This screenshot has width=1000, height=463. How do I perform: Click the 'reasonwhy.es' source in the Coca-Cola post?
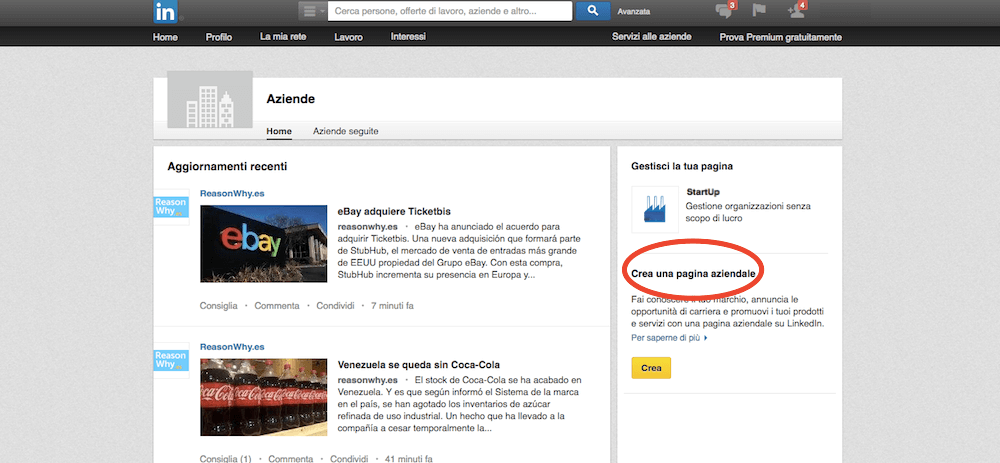(x=367, y=380)
